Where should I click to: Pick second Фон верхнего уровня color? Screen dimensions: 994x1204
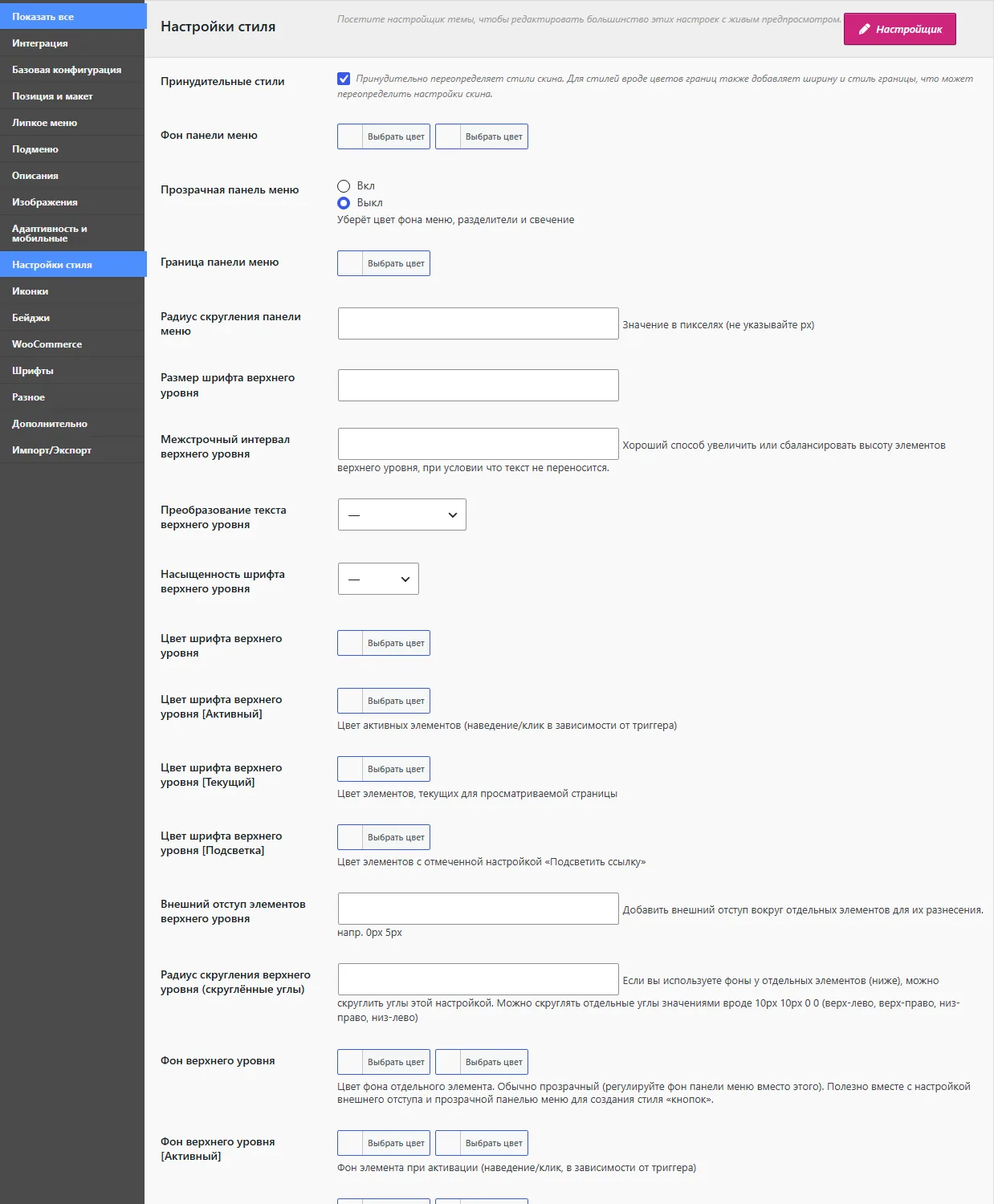click(482, 1062)
